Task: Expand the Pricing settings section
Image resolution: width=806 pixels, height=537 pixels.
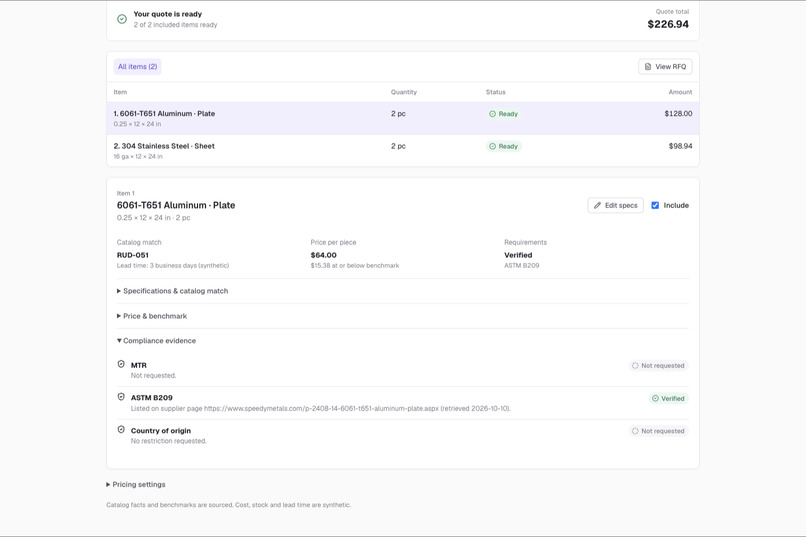Action: pyautogui.click(x=136, y=485)
